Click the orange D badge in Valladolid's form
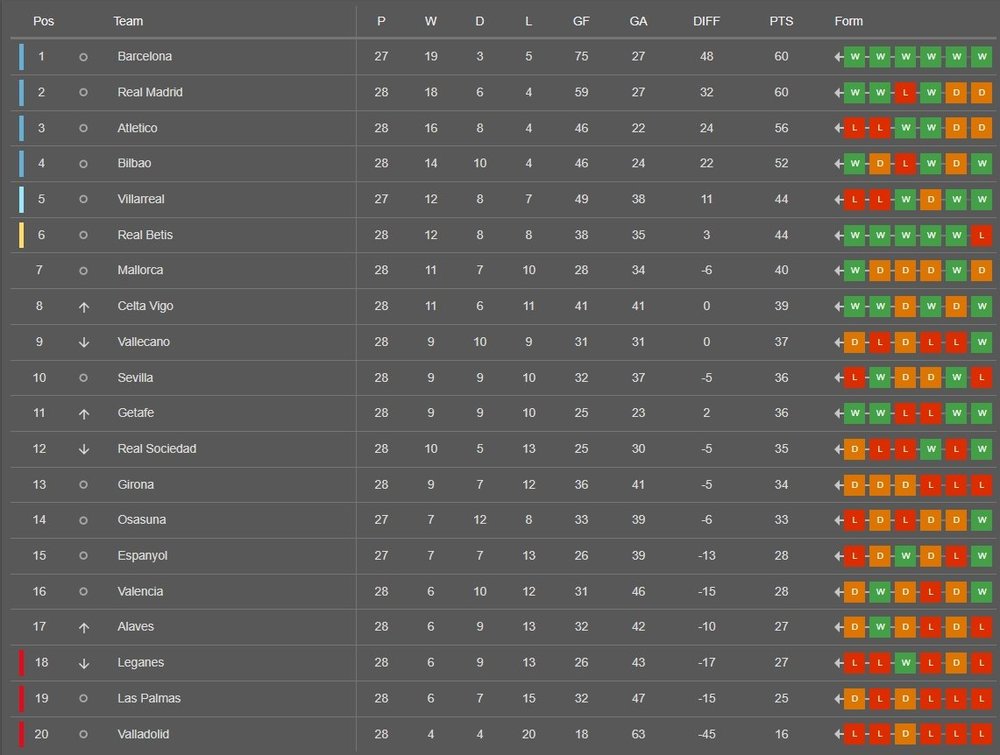Screen dimensions: 1000x755 point(905,734)
